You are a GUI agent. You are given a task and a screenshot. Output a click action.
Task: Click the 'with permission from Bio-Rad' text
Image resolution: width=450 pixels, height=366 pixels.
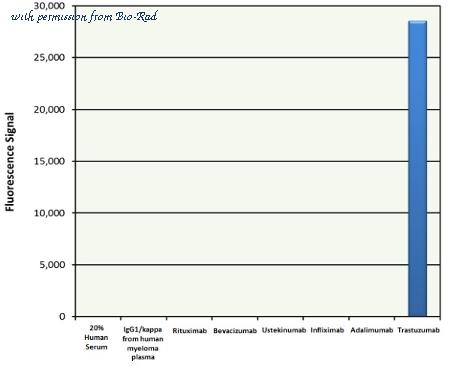tap(84, 17)
